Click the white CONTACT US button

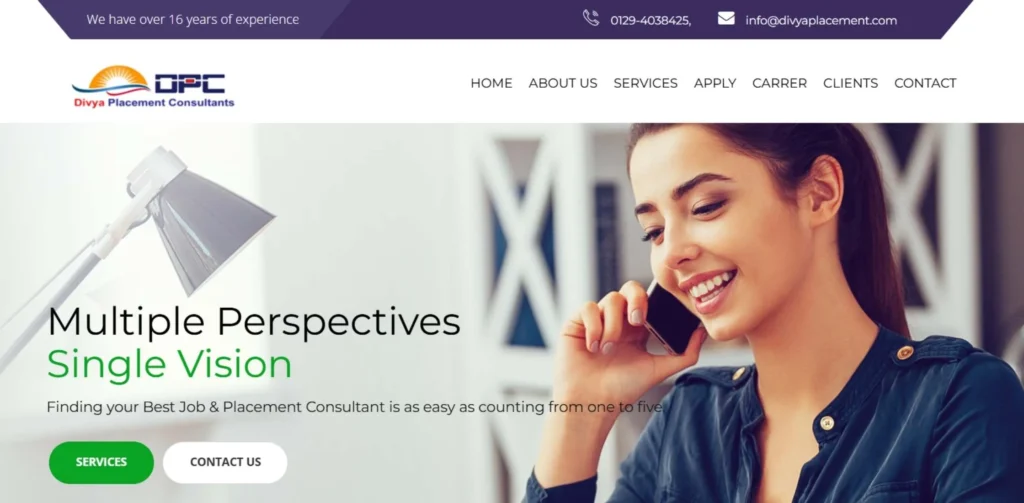pyautogui.click(x=225, y=462)
